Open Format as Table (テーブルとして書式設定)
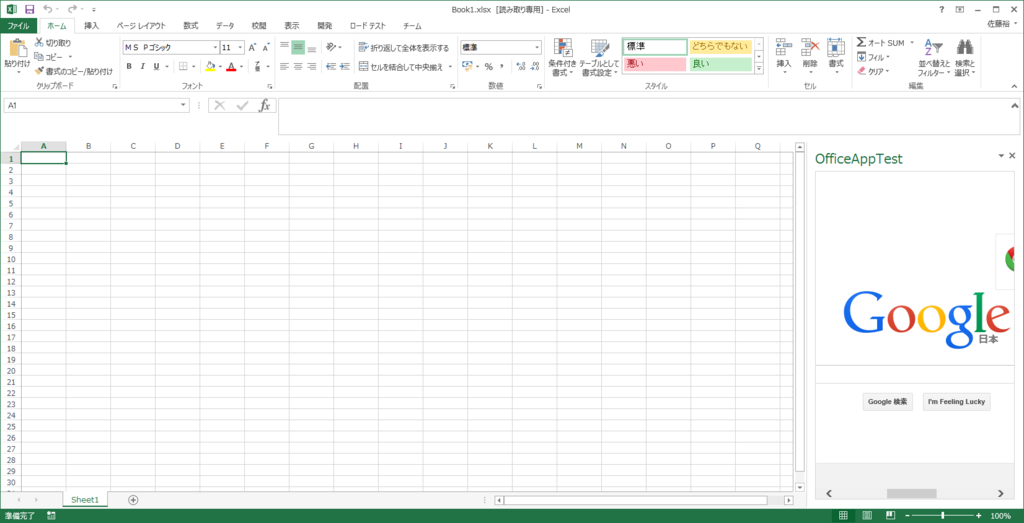1024x523 pixels. click(600, 58)
